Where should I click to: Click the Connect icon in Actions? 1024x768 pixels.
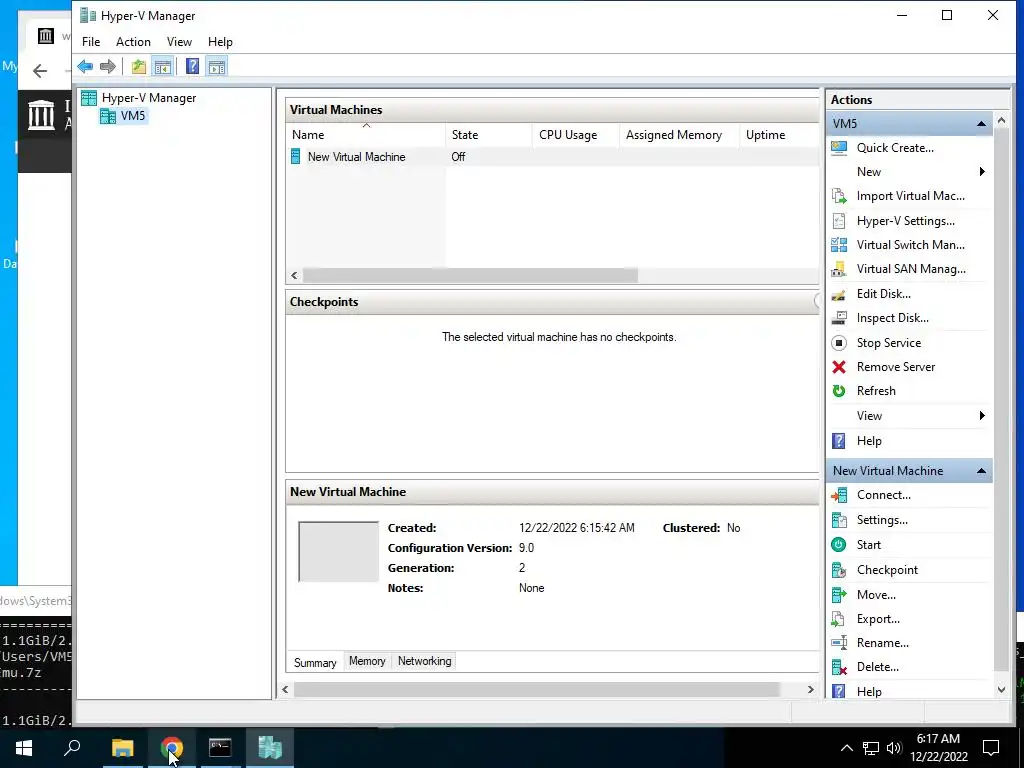(839, 495)
